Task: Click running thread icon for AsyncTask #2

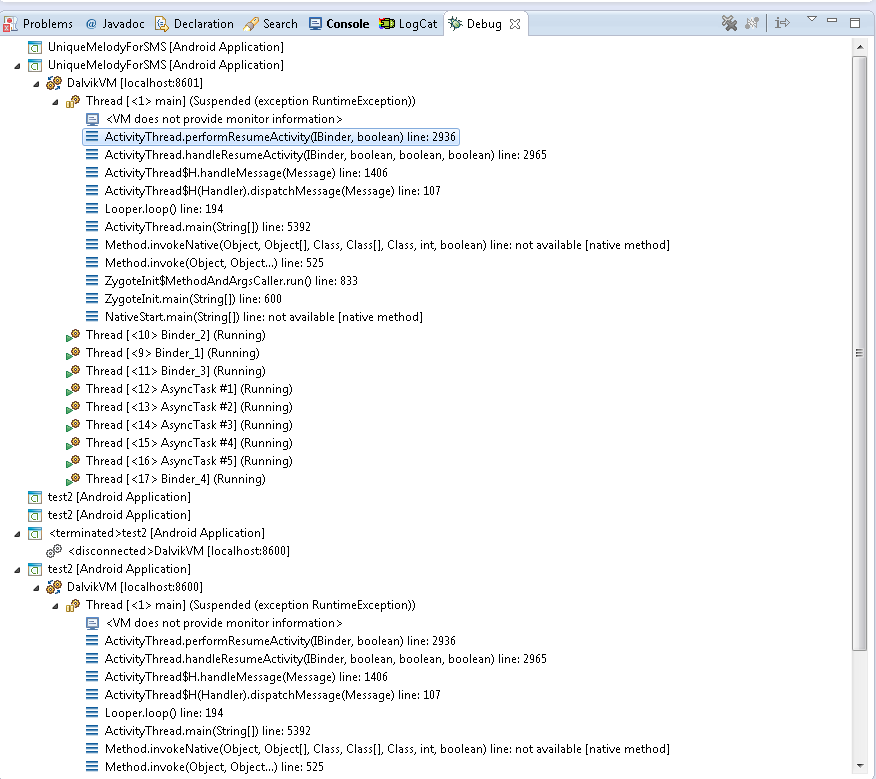Action: click(x=73, y=407)
